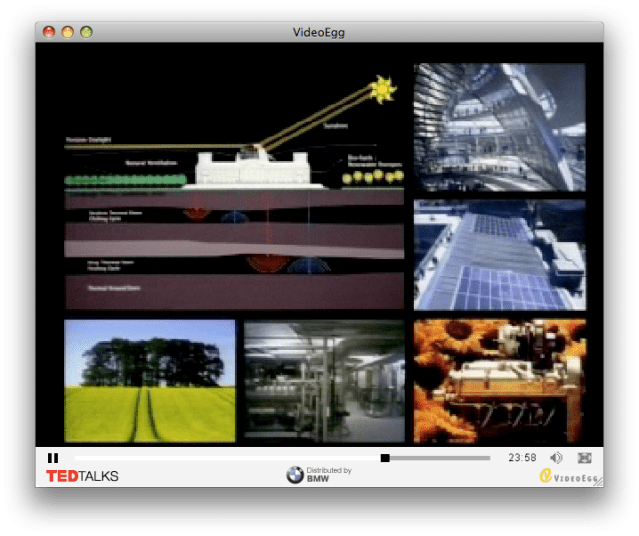Image resolution: width=639 pixels, height=536 pixels.
Task: Click the VideoEgg window title bar text
Action: tap(319, 32)
